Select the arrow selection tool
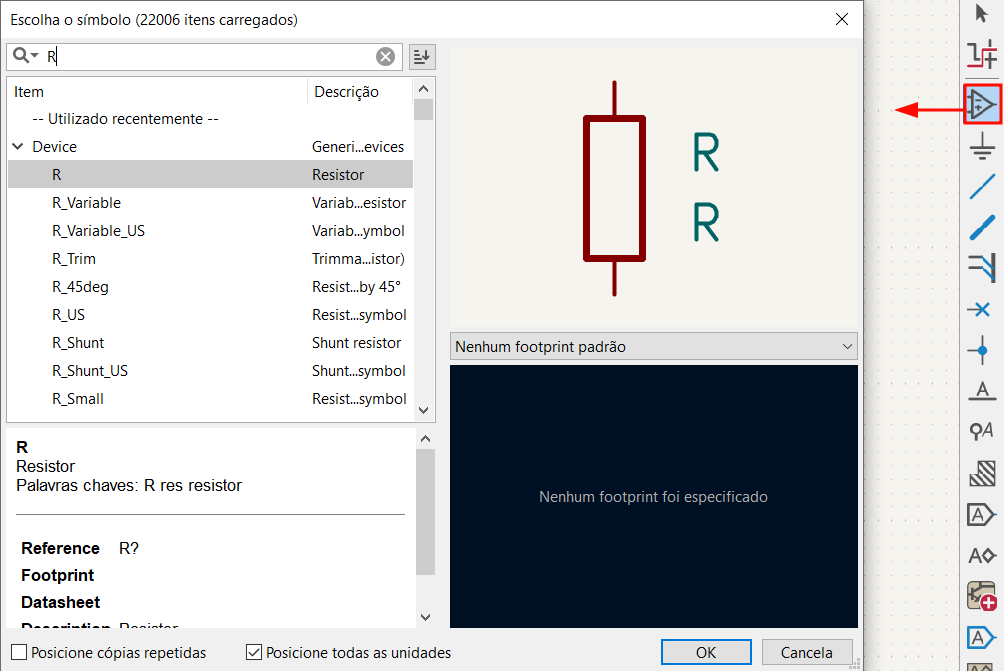The width and height of the screenshot is (1004, 671). click(981, 13)
